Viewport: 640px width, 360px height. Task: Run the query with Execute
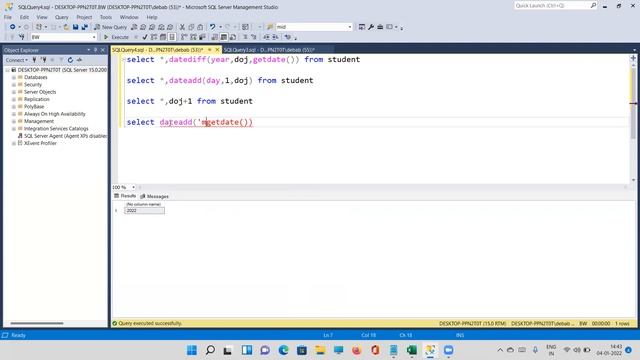[116, 37]
